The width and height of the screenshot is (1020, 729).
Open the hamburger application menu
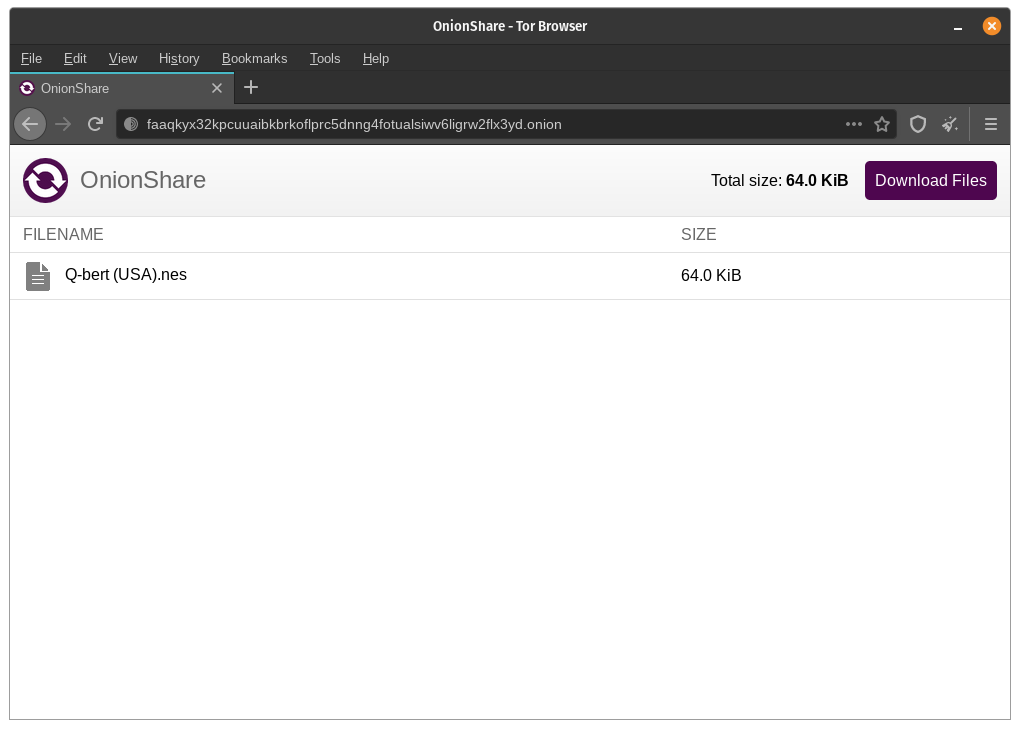tap(991, 124)
